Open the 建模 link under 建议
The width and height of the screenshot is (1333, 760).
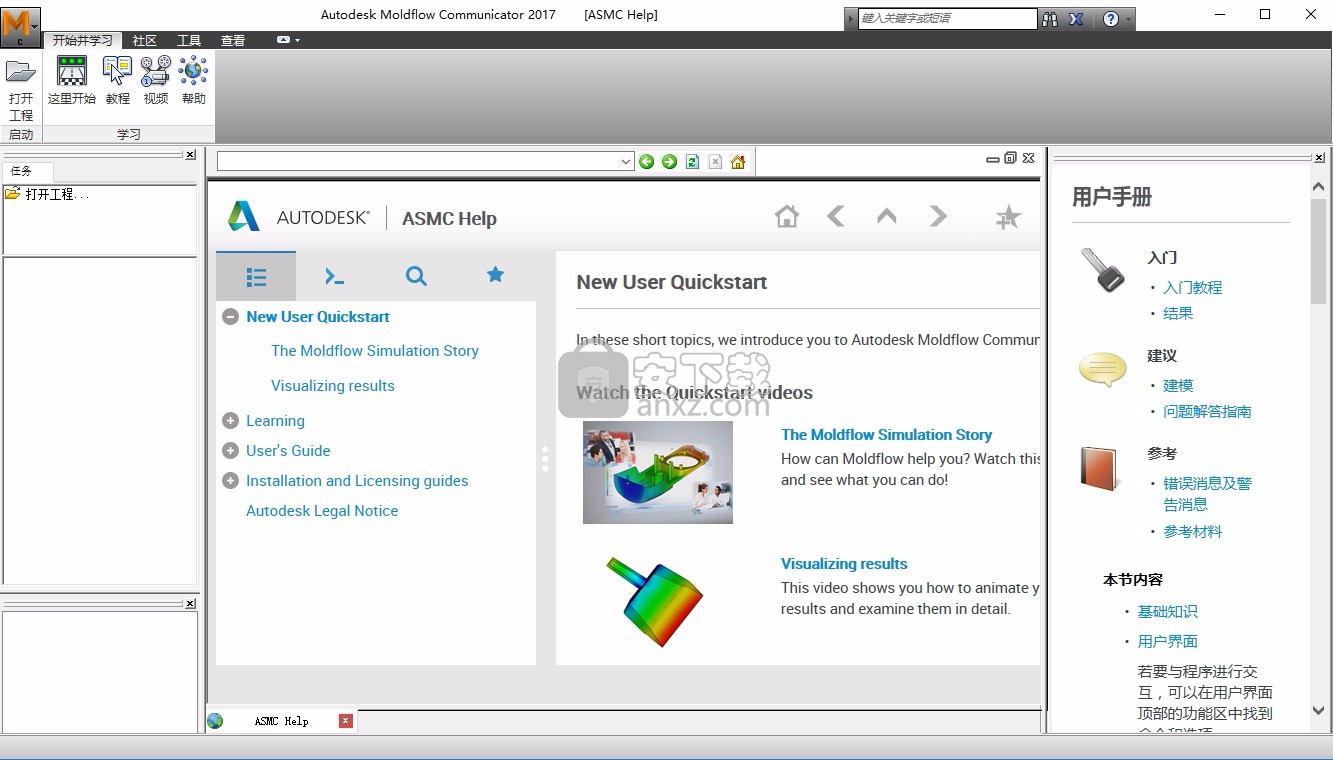click(x=1178, y=385)
